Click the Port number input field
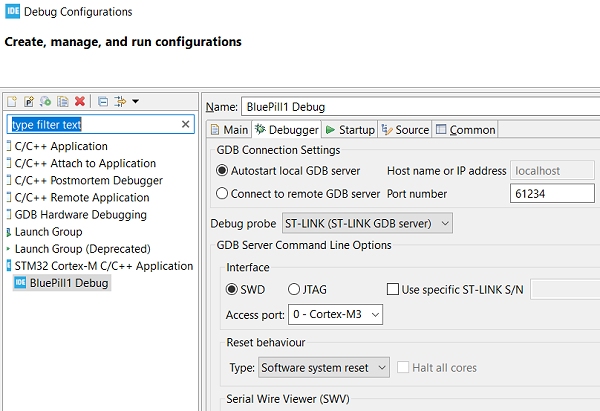The width and height of the screenshot is (600, 411). (x=552, y=194)
